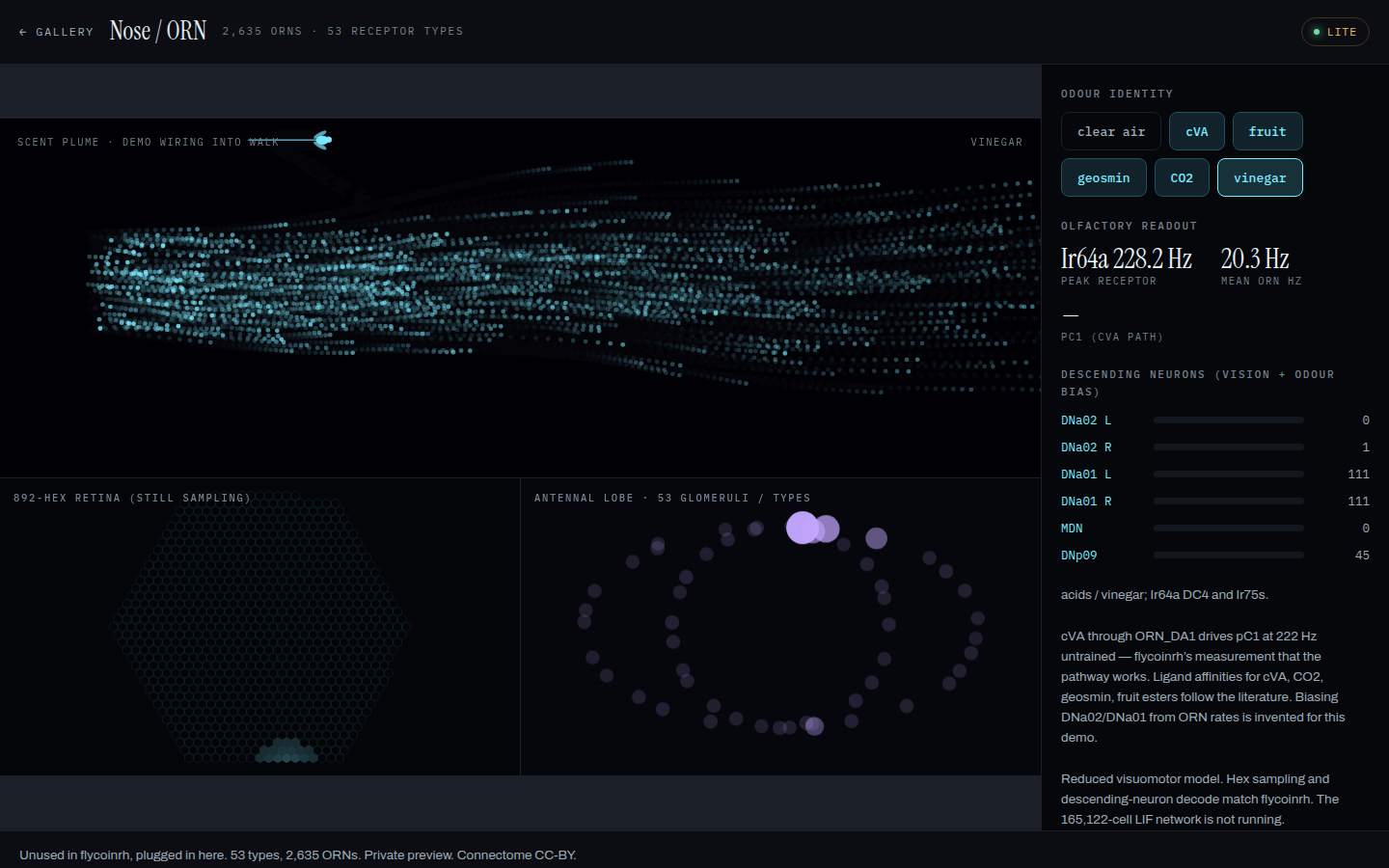1389x868 pixels.
Task: Click the green LITE status dot
Action: click(x=1317, y=32)
